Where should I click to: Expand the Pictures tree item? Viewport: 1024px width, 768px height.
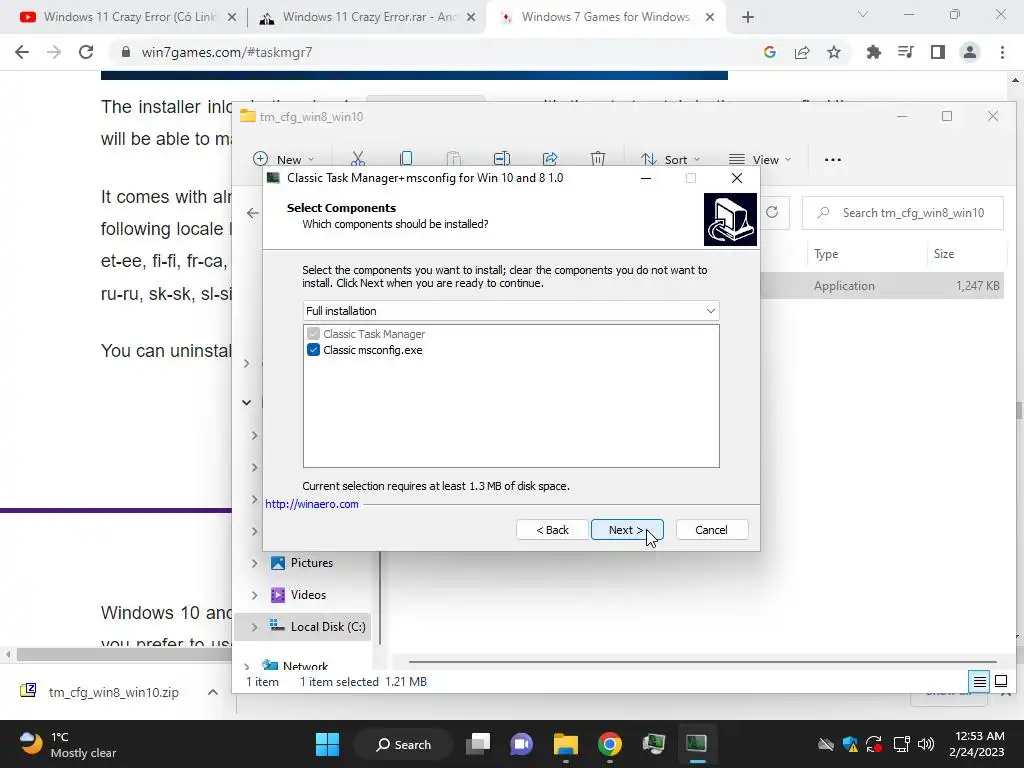tap(255, 563)
